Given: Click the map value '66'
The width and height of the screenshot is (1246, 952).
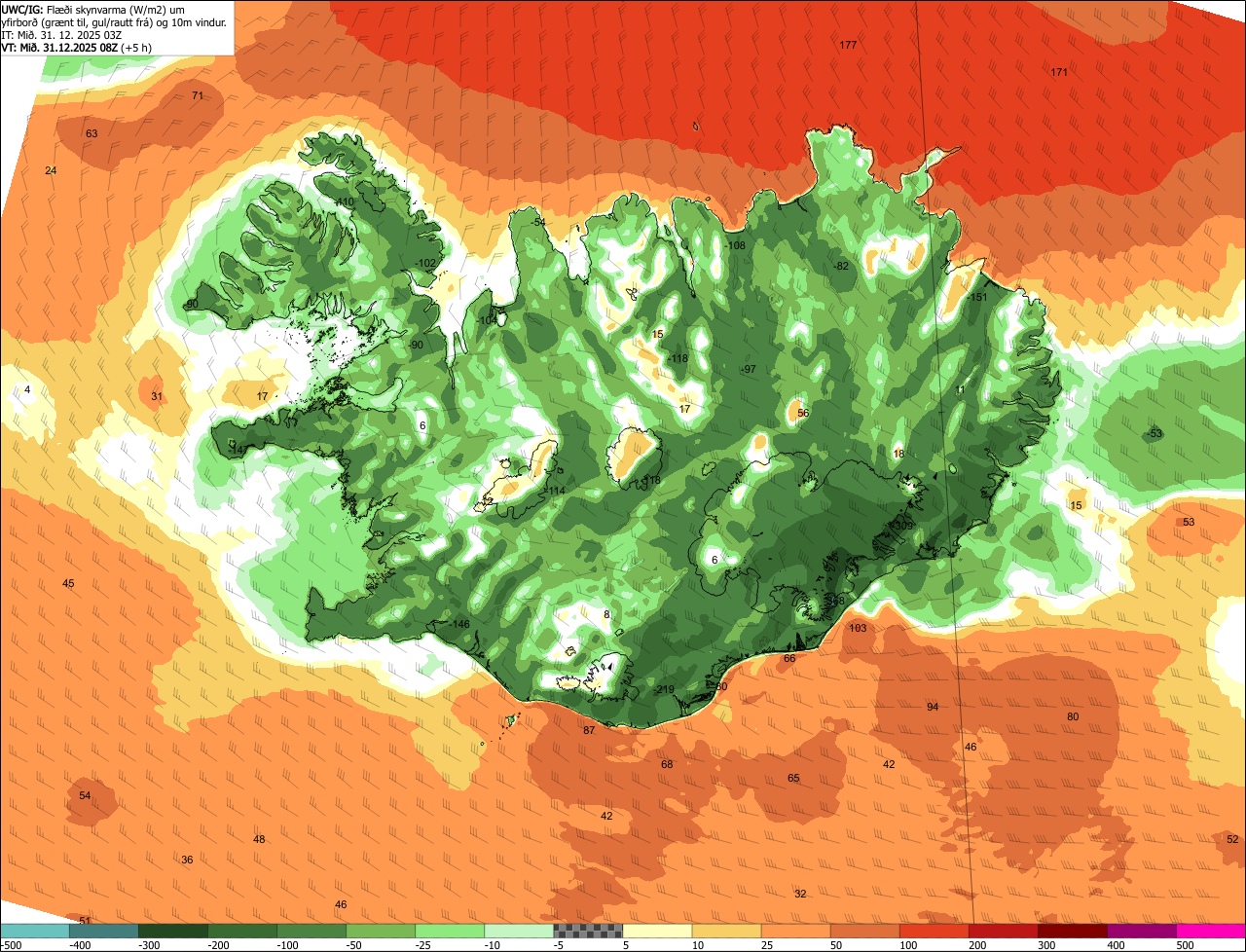Looking at the screenshot, I should [x=789, y=658].
